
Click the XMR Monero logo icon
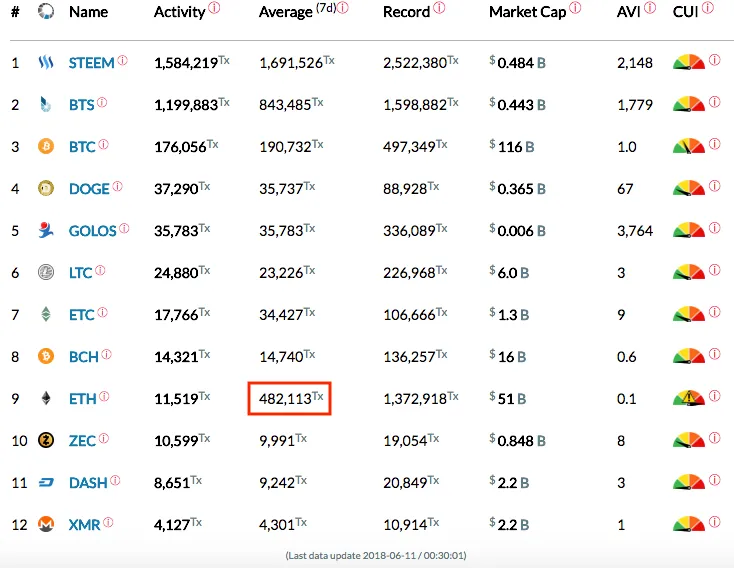46,524
